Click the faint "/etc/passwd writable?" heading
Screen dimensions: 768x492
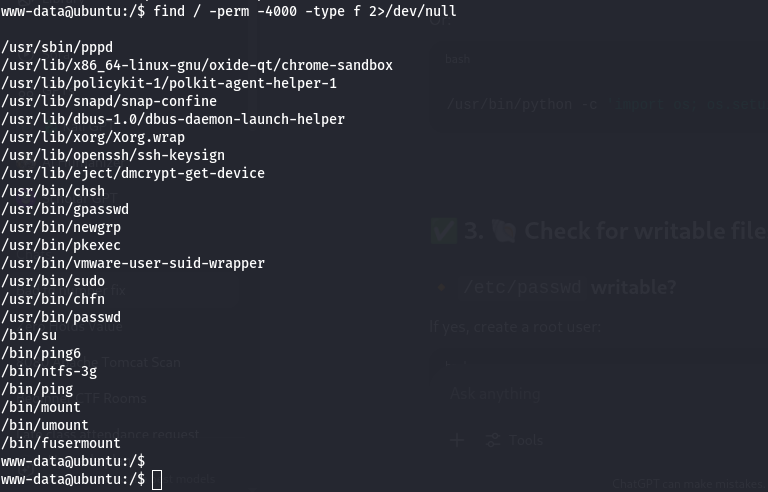(570, 288)
